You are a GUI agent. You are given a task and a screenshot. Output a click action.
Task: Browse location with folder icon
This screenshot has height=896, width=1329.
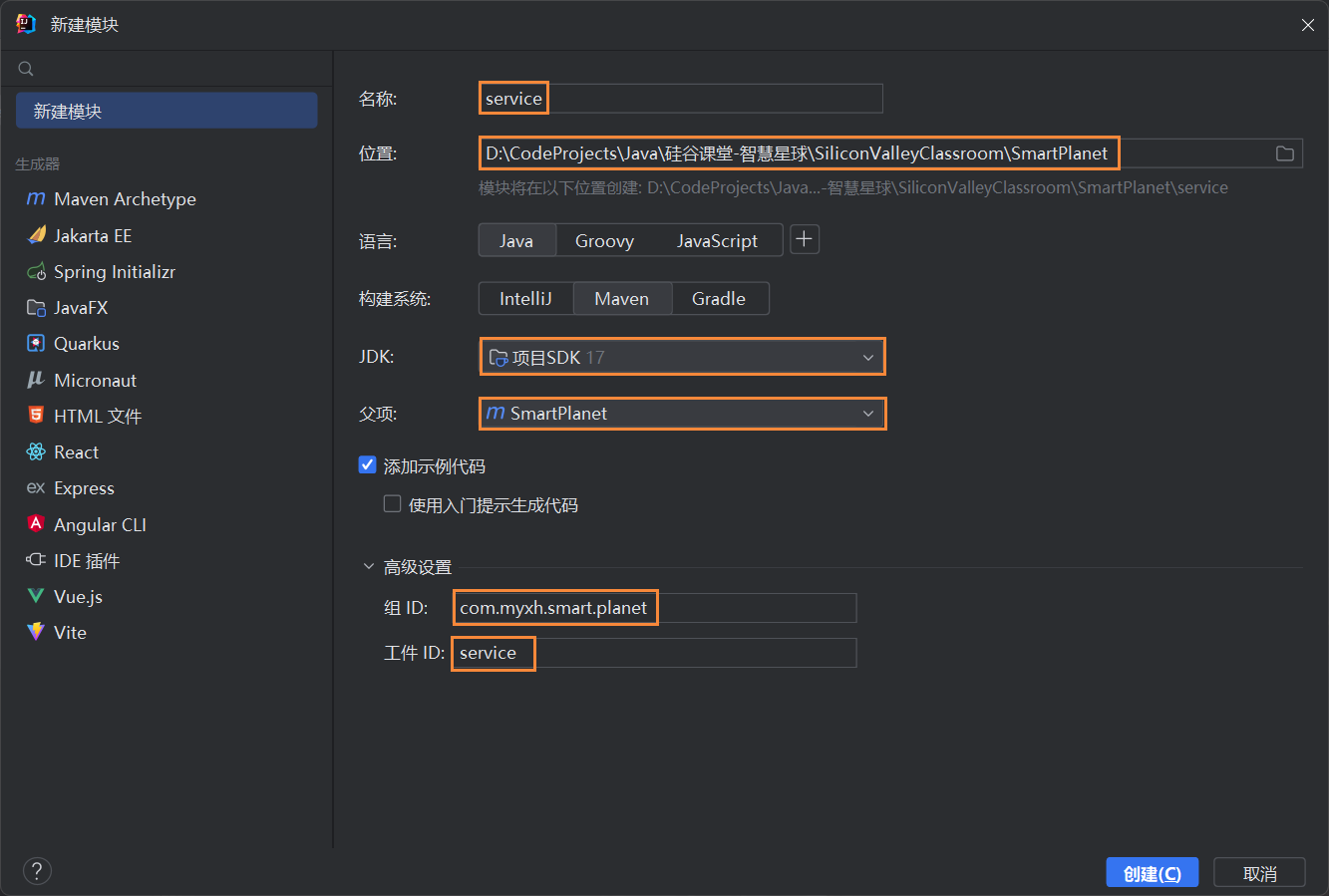pyautogui.click(x=1285, y=153)
